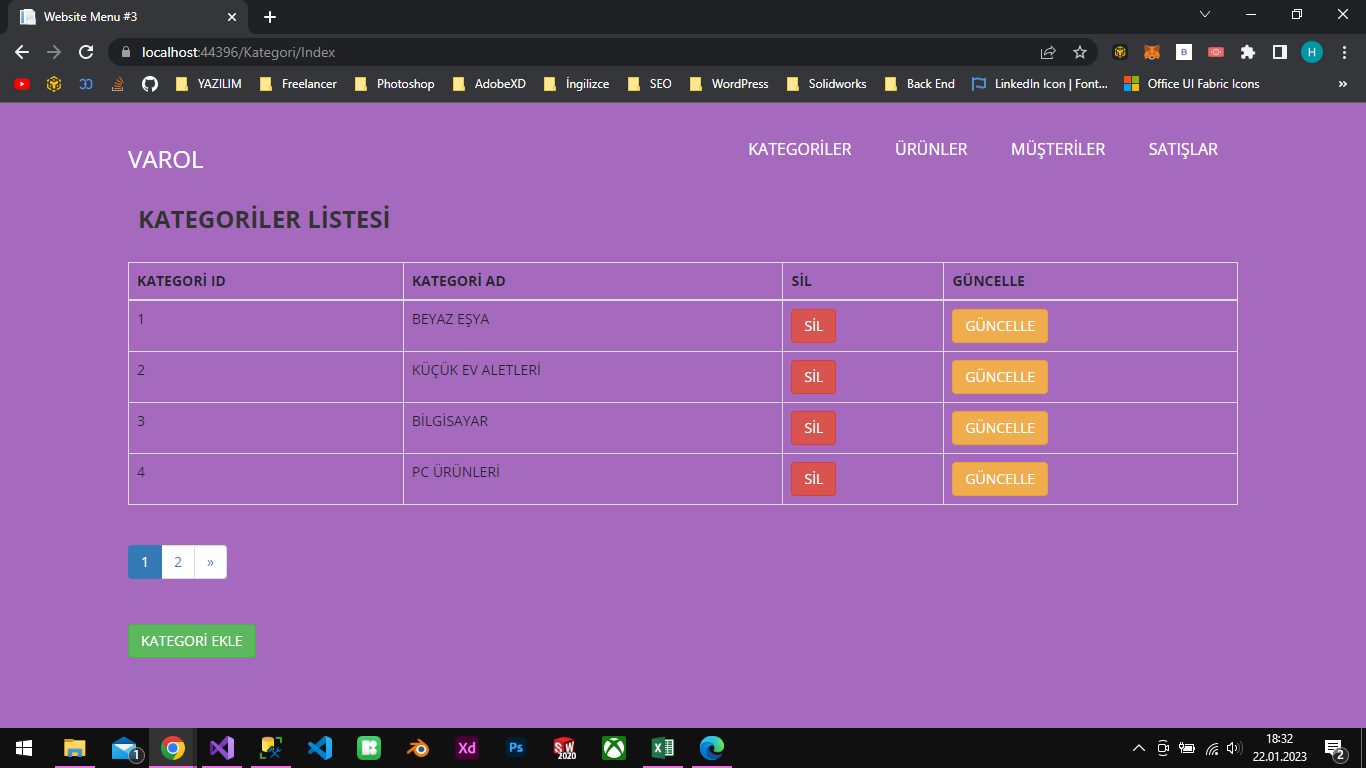Image resolution: width=1366 pixels, height=768 pixels.
Task: Open Photoshop from the taskbar
Action: [515, 747]
